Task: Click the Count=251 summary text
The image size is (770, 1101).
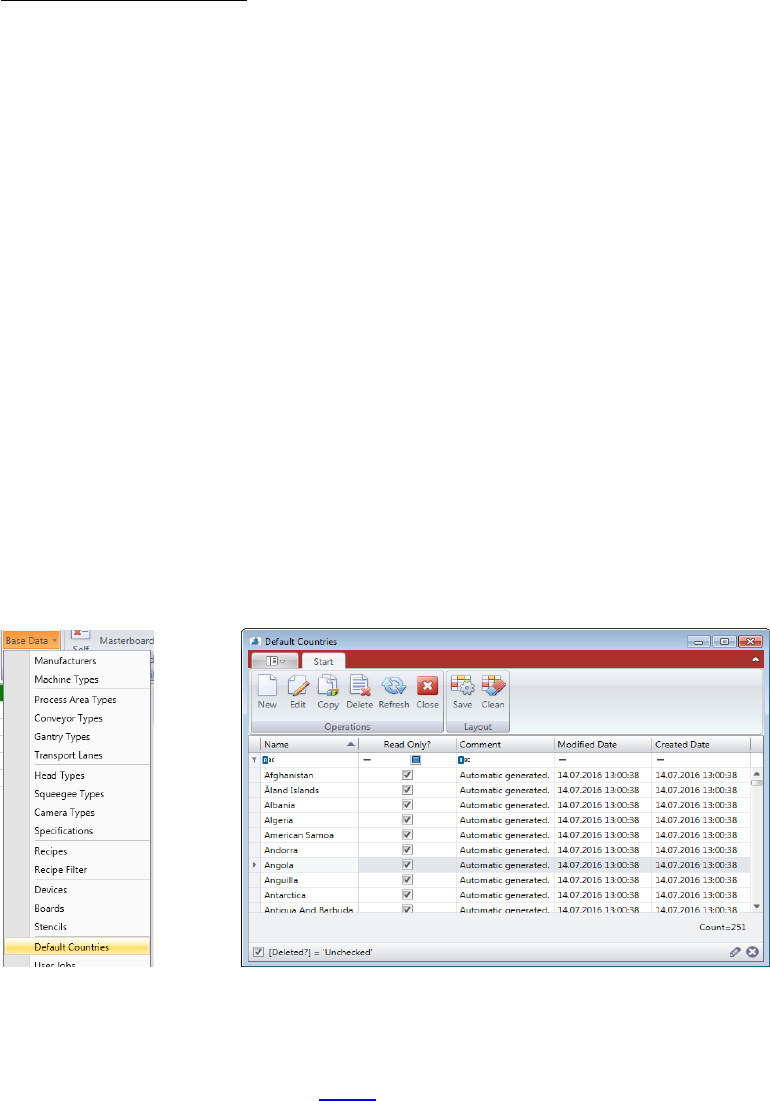Action: [x=722, y=927]
